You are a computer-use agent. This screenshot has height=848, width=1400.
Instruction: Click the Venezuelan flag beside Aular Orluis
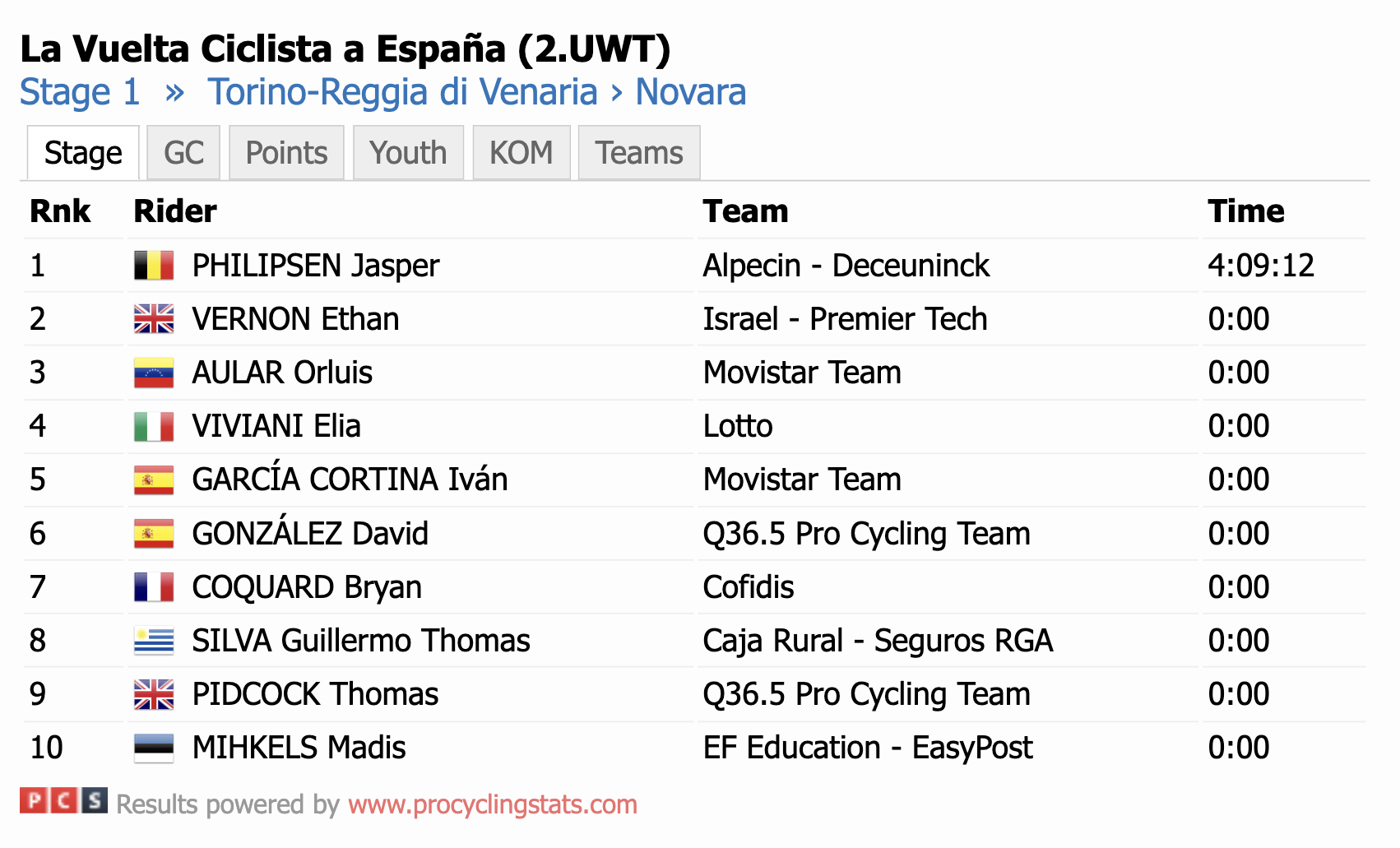pyautogui.click(x=154, y=373)
